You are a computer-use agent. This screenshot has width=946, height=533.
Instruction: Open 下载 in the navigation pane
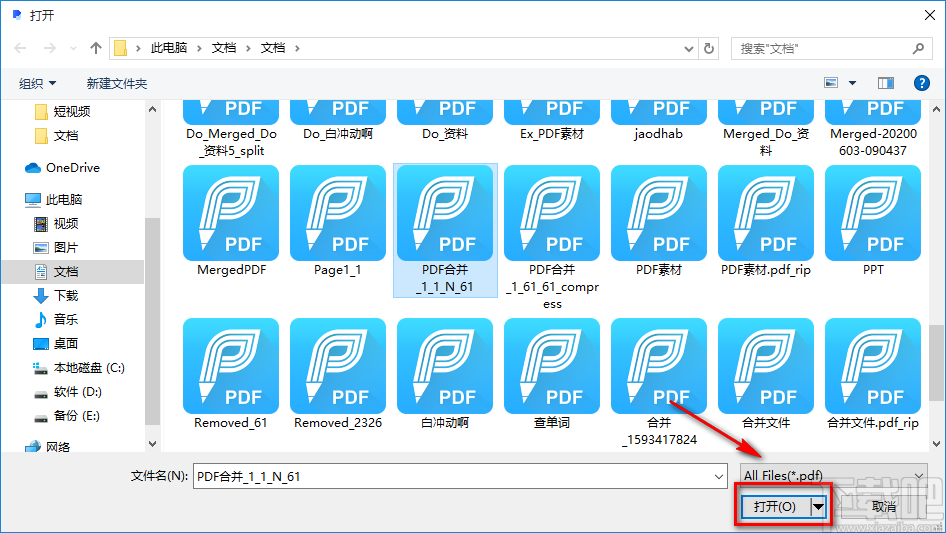pyautogui.click(x=56, y=296)
